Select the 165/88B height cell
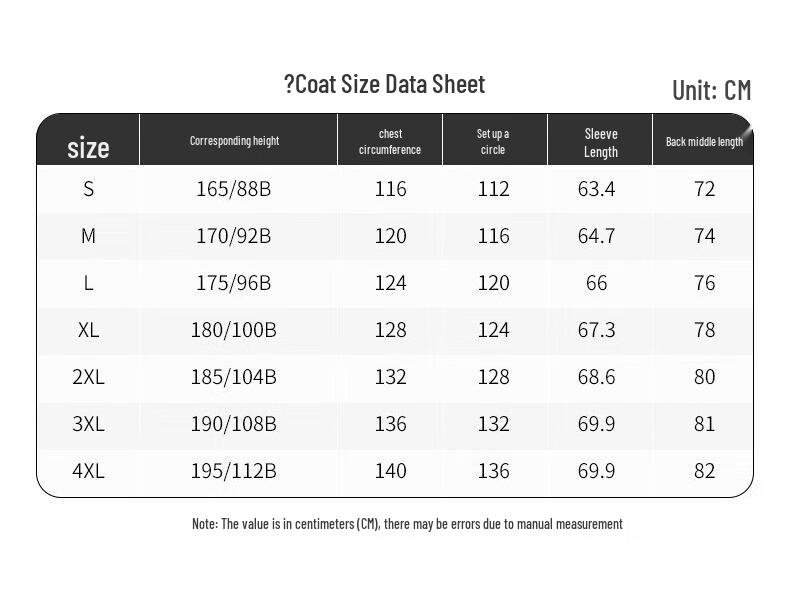This screenshot has height=593, width=790. coord(234,189)
